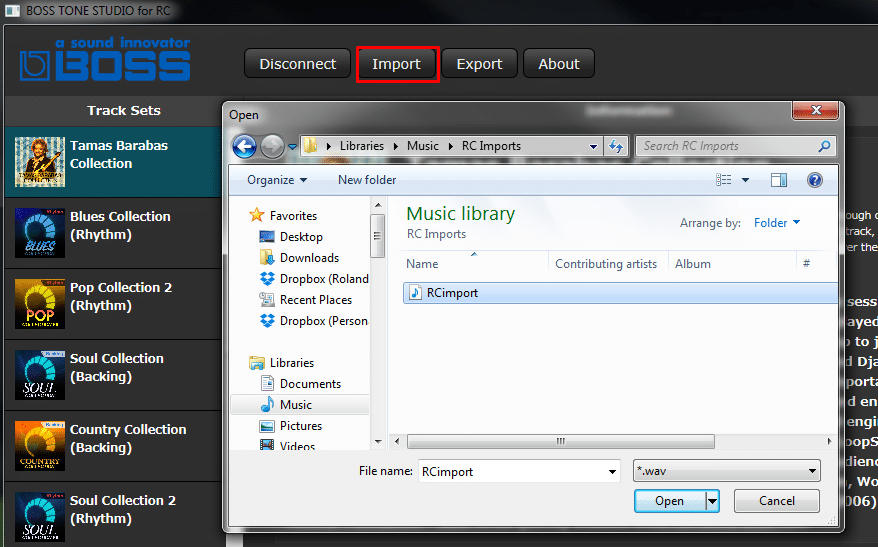
Task: Select the Pop Collection 2 track set icon
Action: [x=40, y=304]
